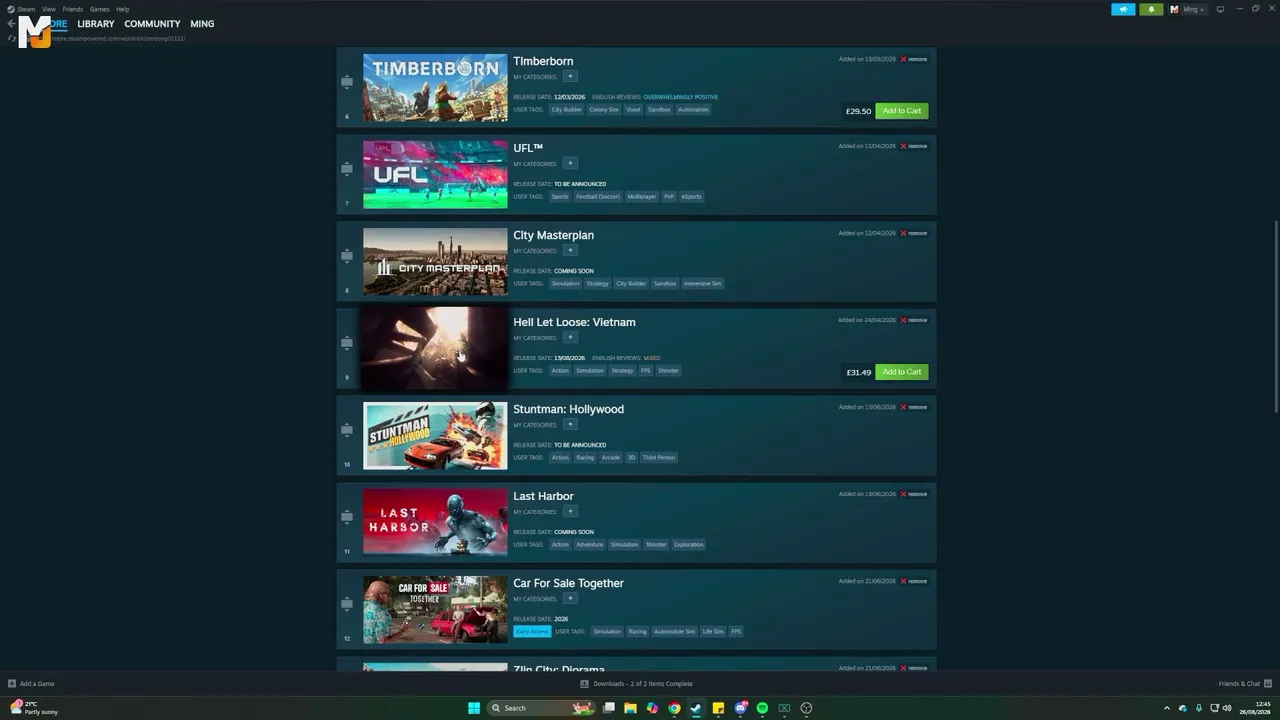Open the City Masterplan thumbnail
Image resolution: width=1280 pixels, height=720 pixels.
435,262
